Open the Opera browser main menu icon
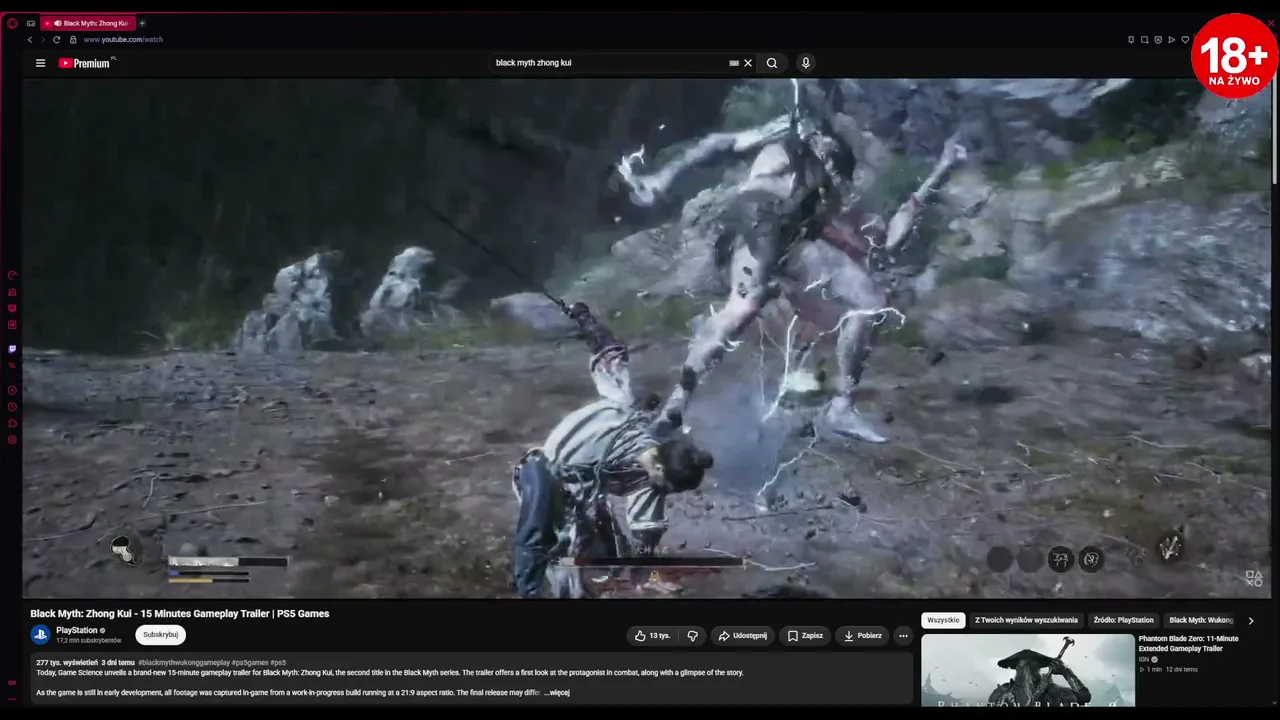This screenshot has height=720, width=1280. click(12, 23)
